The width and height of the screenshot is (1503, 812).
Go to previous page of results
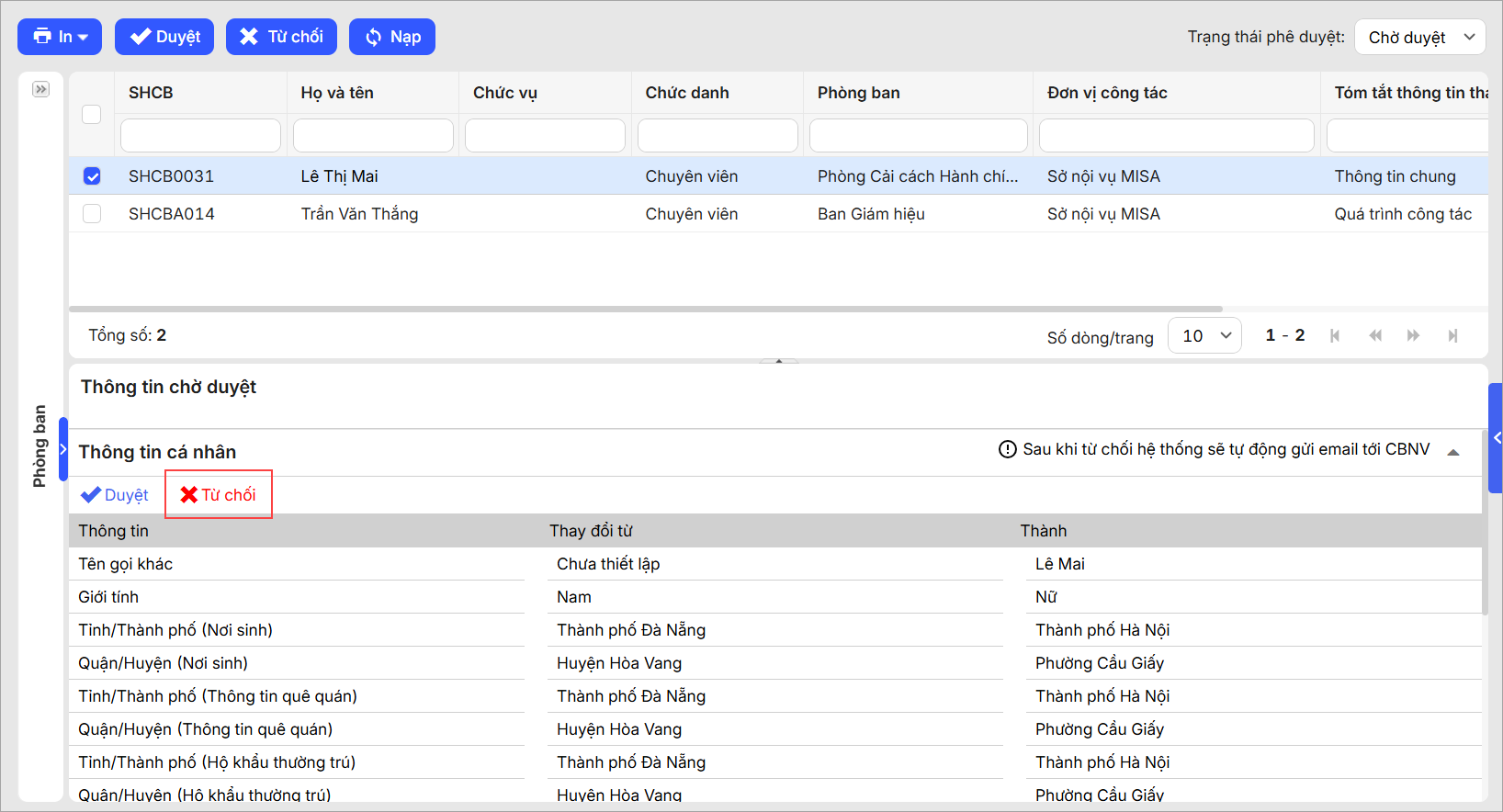(x=1374, y=336)
